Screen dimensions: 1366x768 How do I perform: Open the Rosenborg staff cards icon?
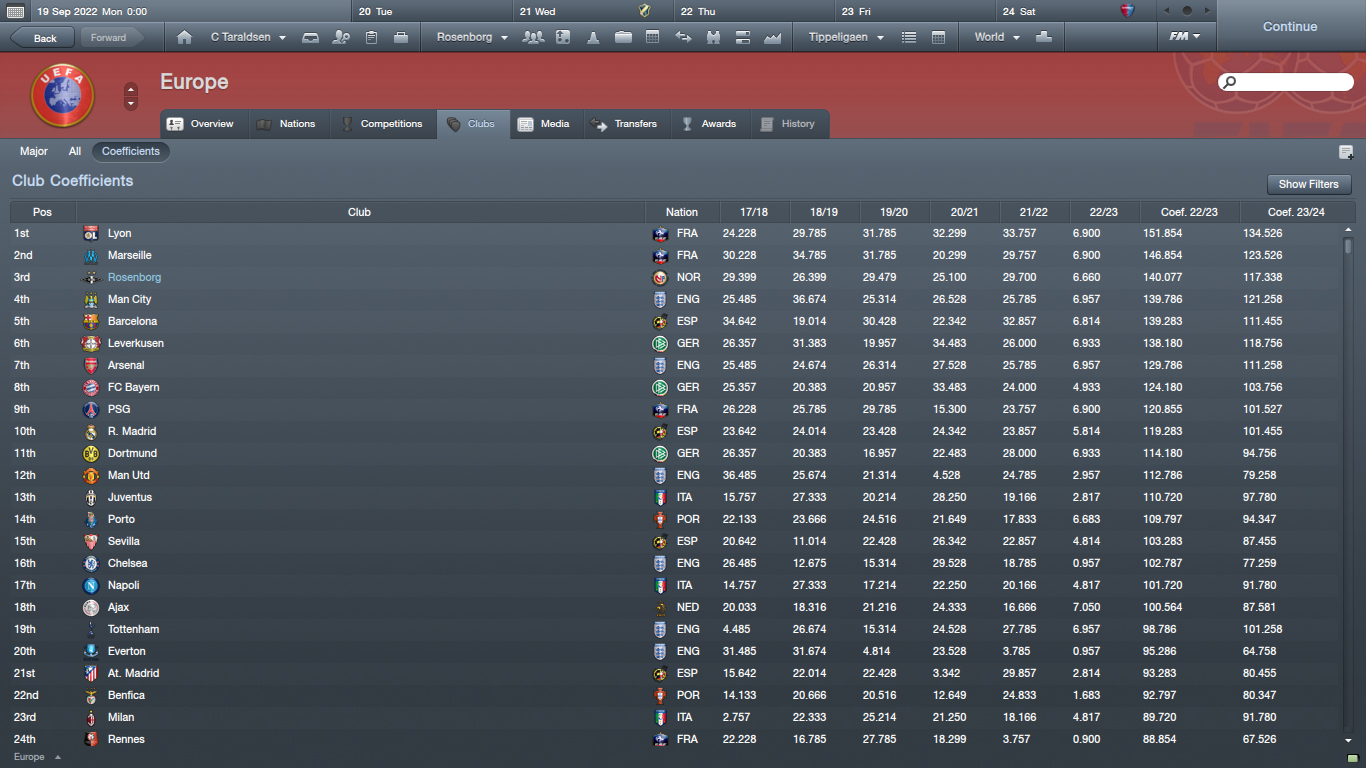click(743, 37)
